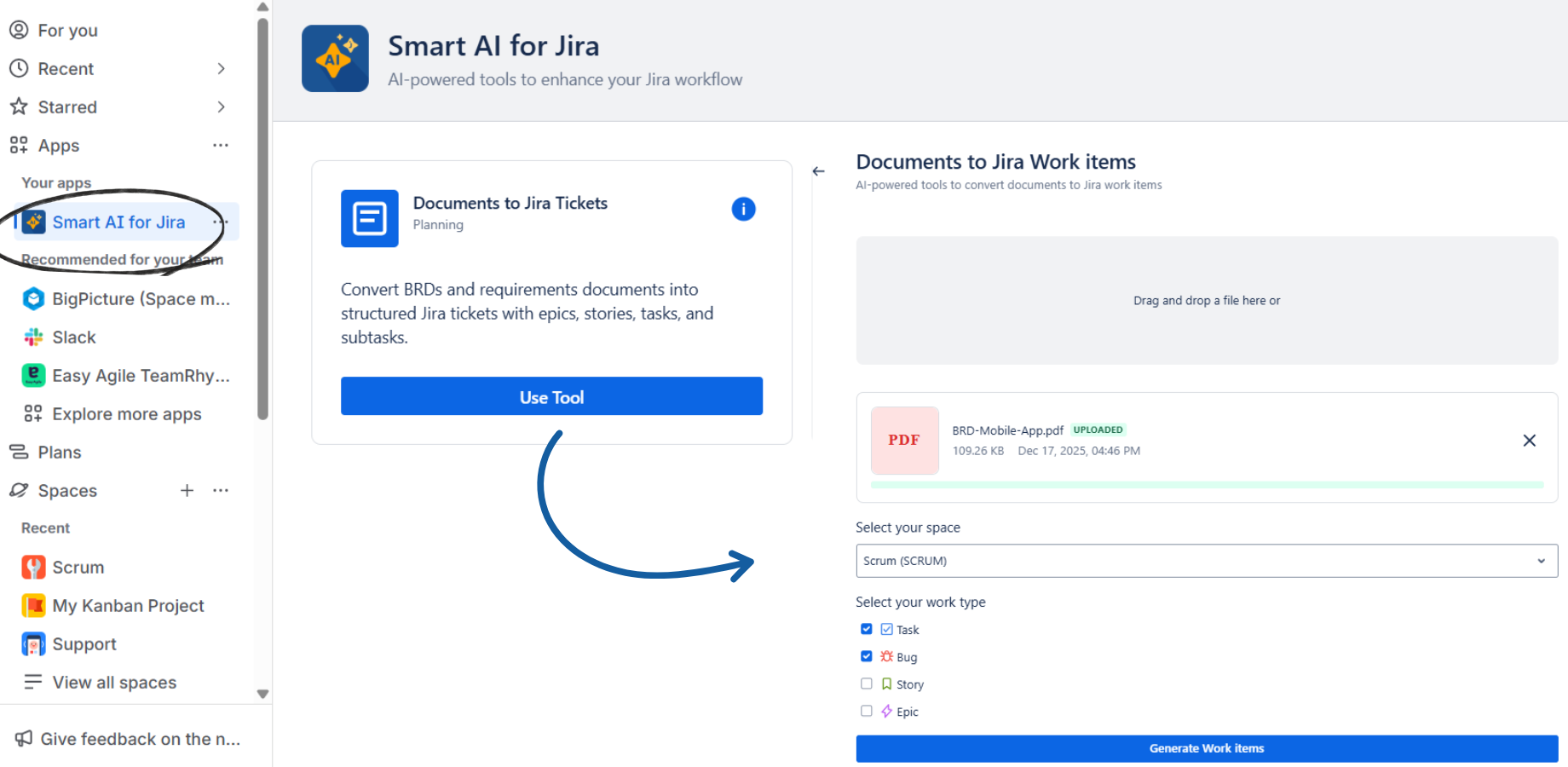Click the Use Tool button
1568x767 pixels.
(551, 396)
